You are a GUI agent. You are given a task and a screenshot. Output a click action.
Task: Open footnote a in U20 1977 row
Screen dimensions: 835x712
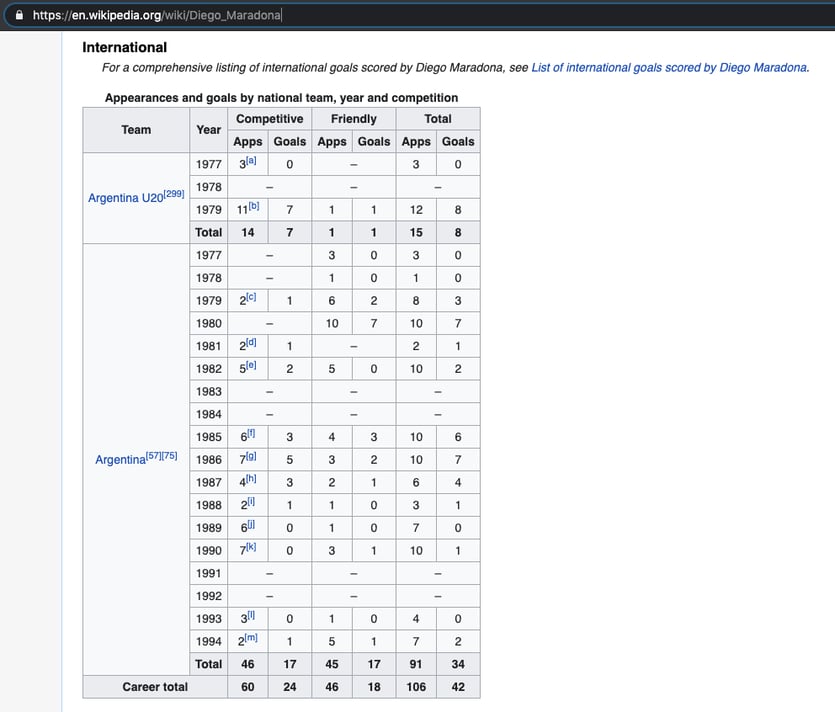point(251,161)
